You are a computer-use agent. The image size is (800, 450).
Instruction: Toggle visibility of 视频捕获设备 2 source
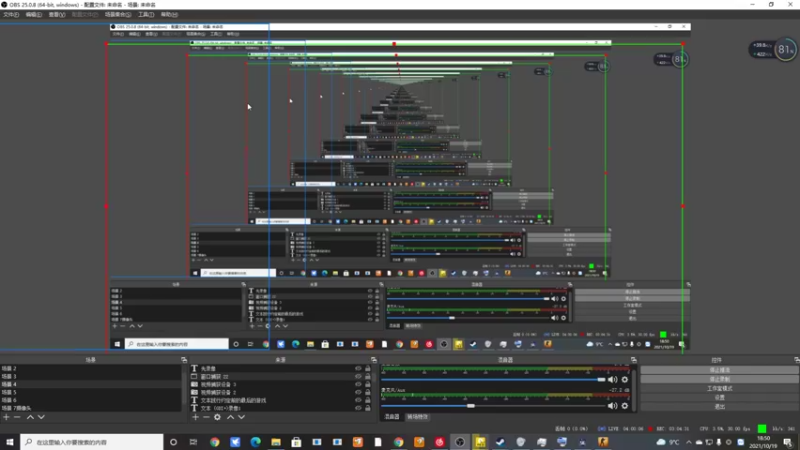pyautogui.click(x=358, y=392)
